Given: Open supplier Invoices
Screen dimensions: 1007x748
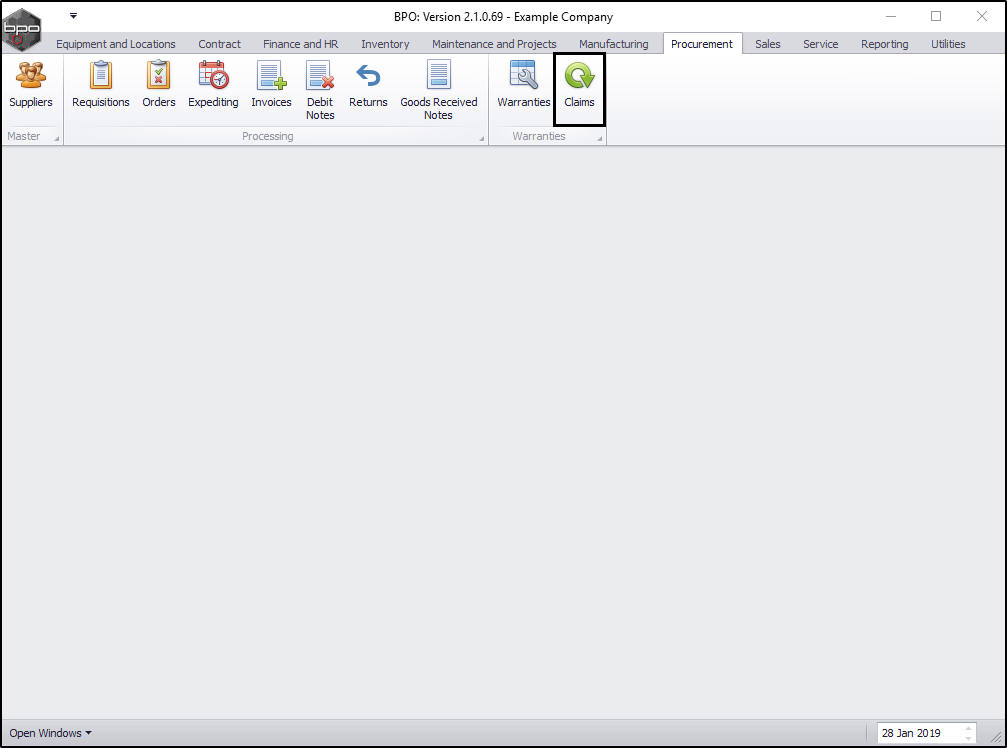Looking at the screenshot, I should coord(271,85).
